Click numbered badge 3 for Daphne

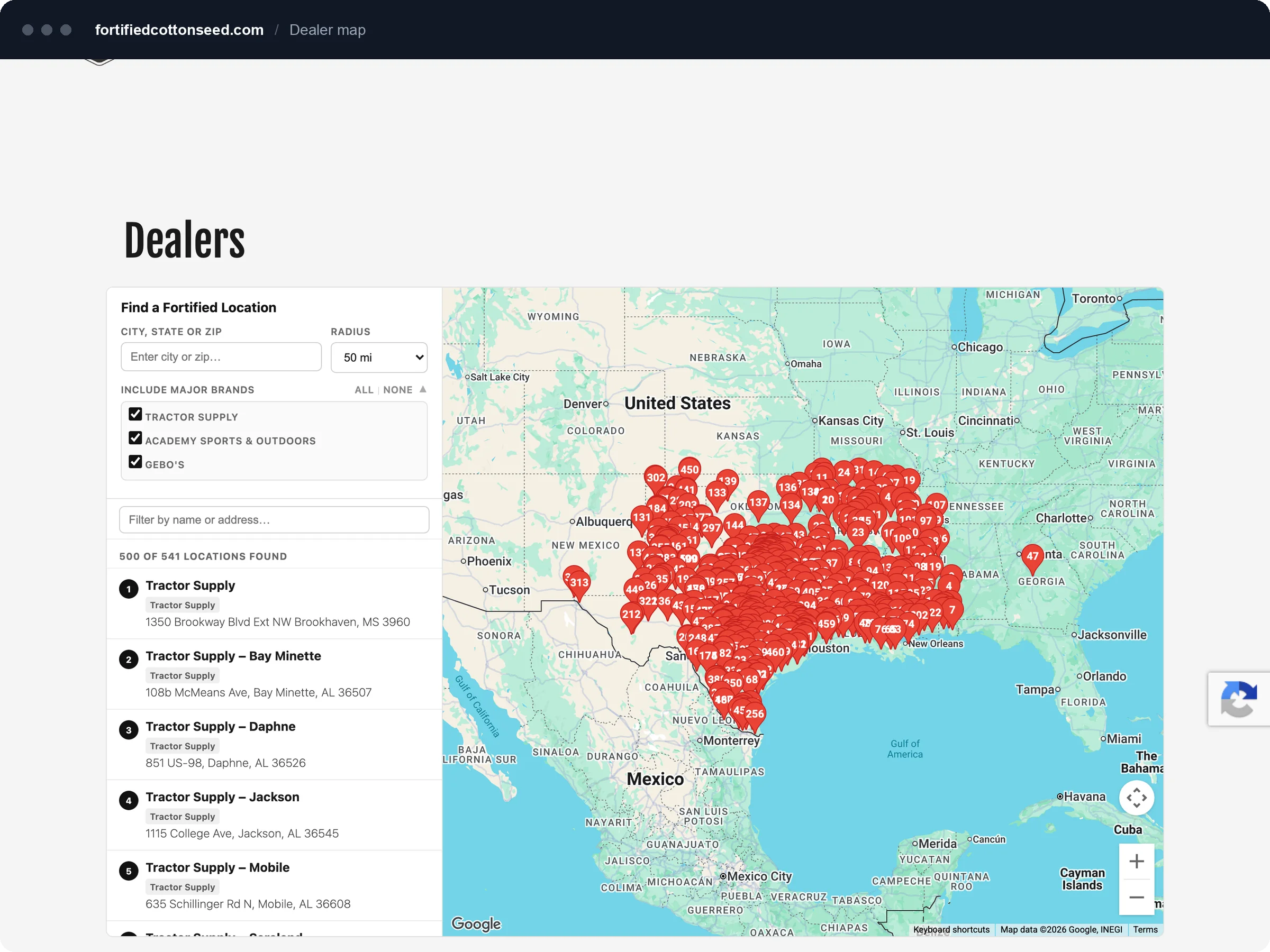(x=129, y=730)
